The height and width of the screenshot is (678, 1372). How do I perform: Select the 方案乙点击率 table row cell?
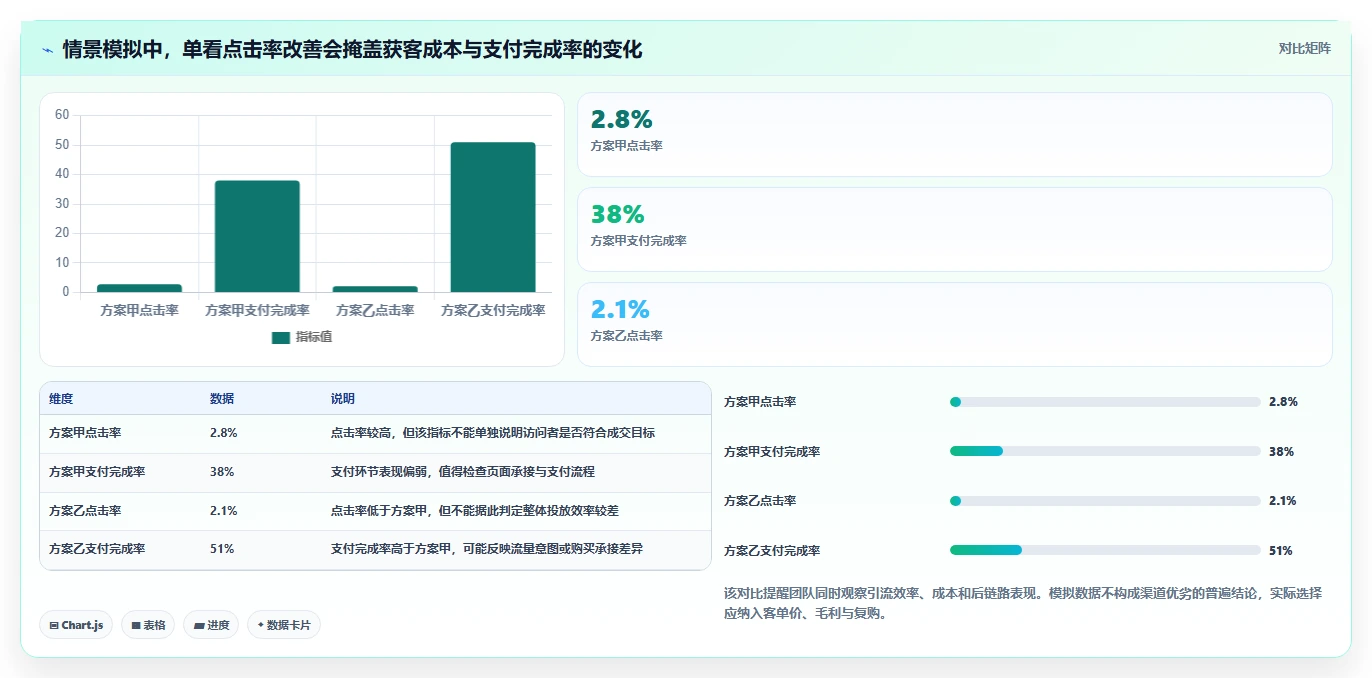(x=85, y=511)
